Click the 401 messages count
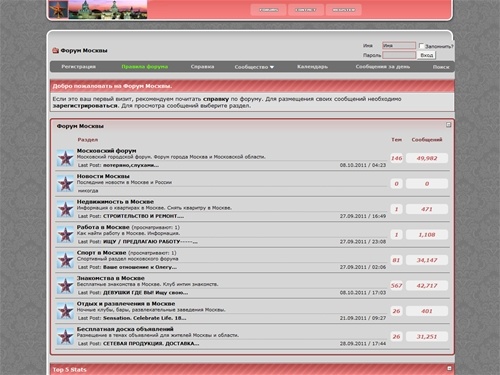This screenshot has width=500, height=375. point(427,311)
